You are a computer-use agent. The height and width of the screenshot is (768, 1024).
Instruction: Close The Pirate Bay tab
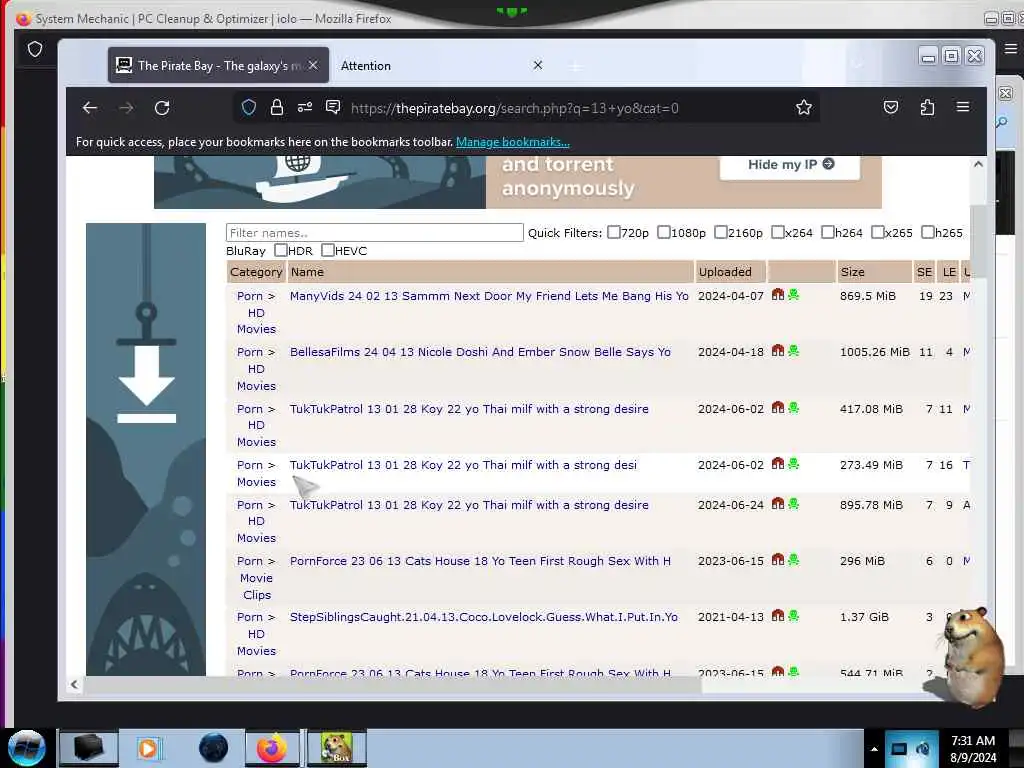[x=313, y=65]
